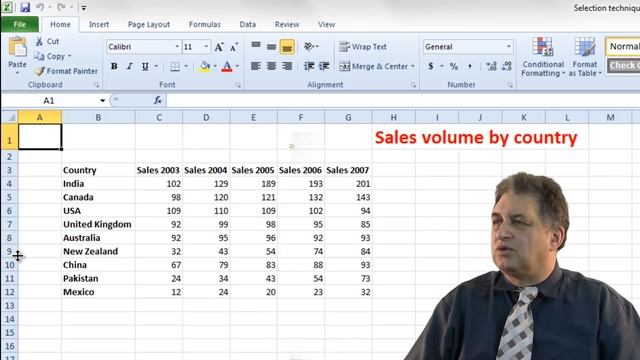Screen dimensions: 640x360
Task: Switch to the Review tab
Action: coord(287,24)
